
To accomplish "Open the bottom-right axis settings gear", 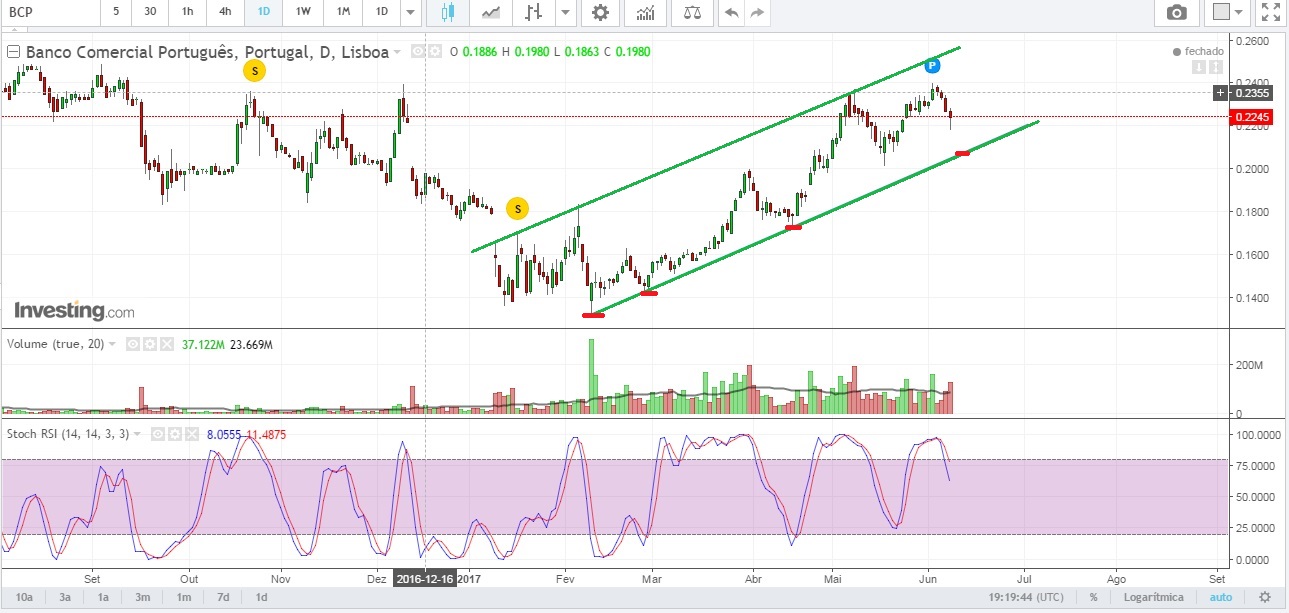I will point(1264,597).
